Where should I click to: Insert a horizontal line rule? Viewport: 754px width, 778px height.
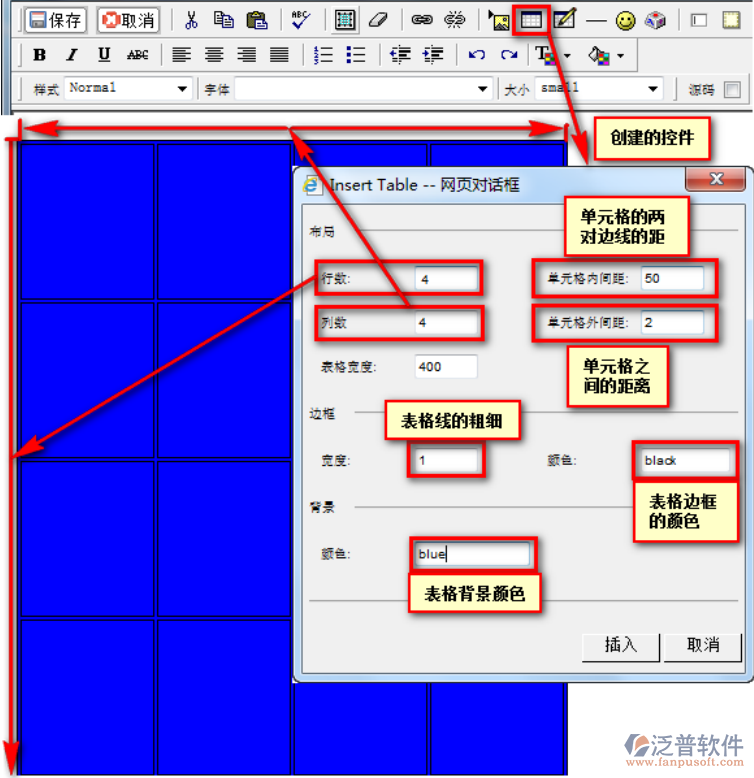coord(596,21)
